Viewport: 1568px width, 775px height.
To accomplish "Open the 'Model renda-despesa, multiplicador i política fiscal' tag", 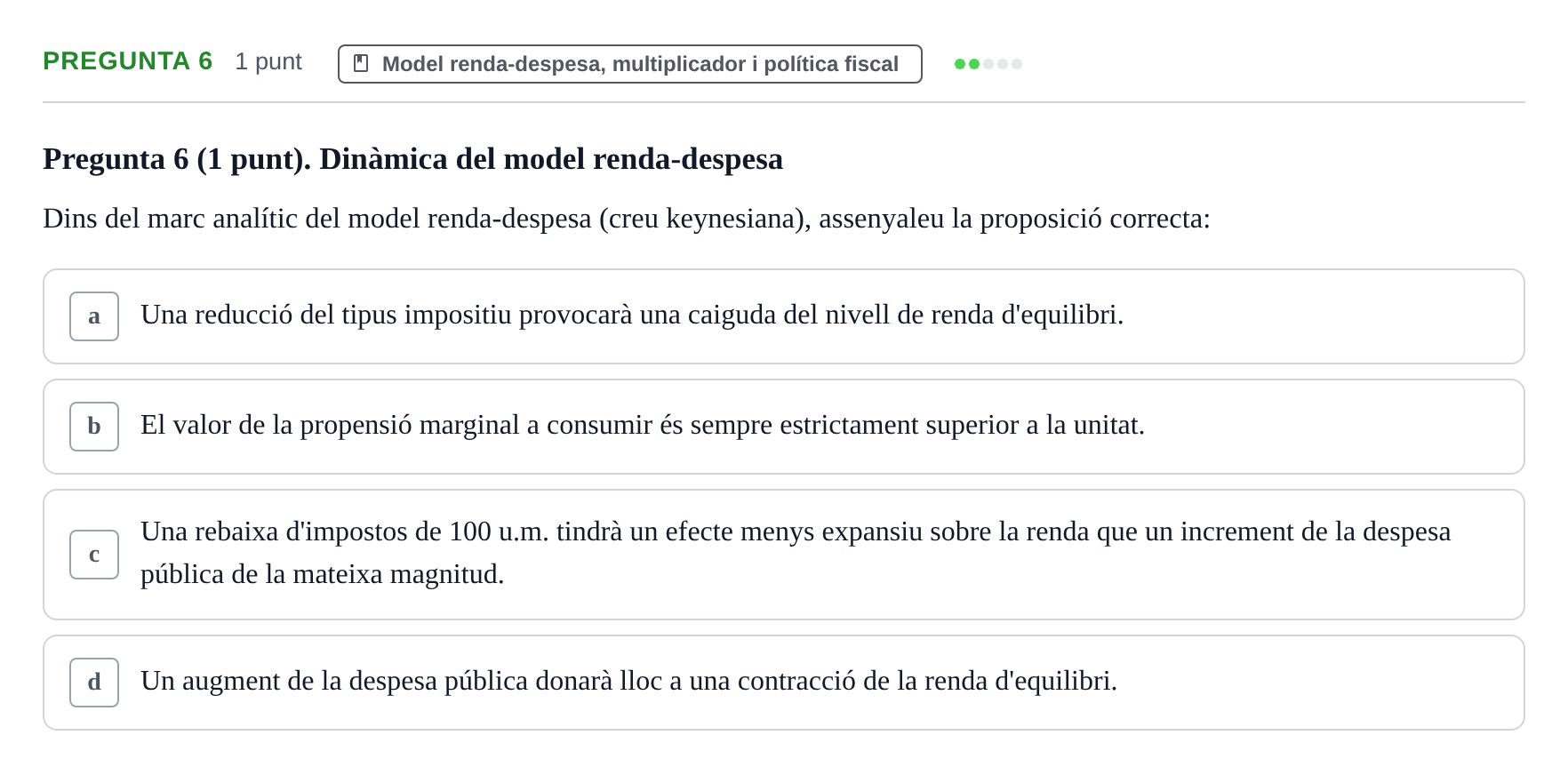I will coord(630,64).
